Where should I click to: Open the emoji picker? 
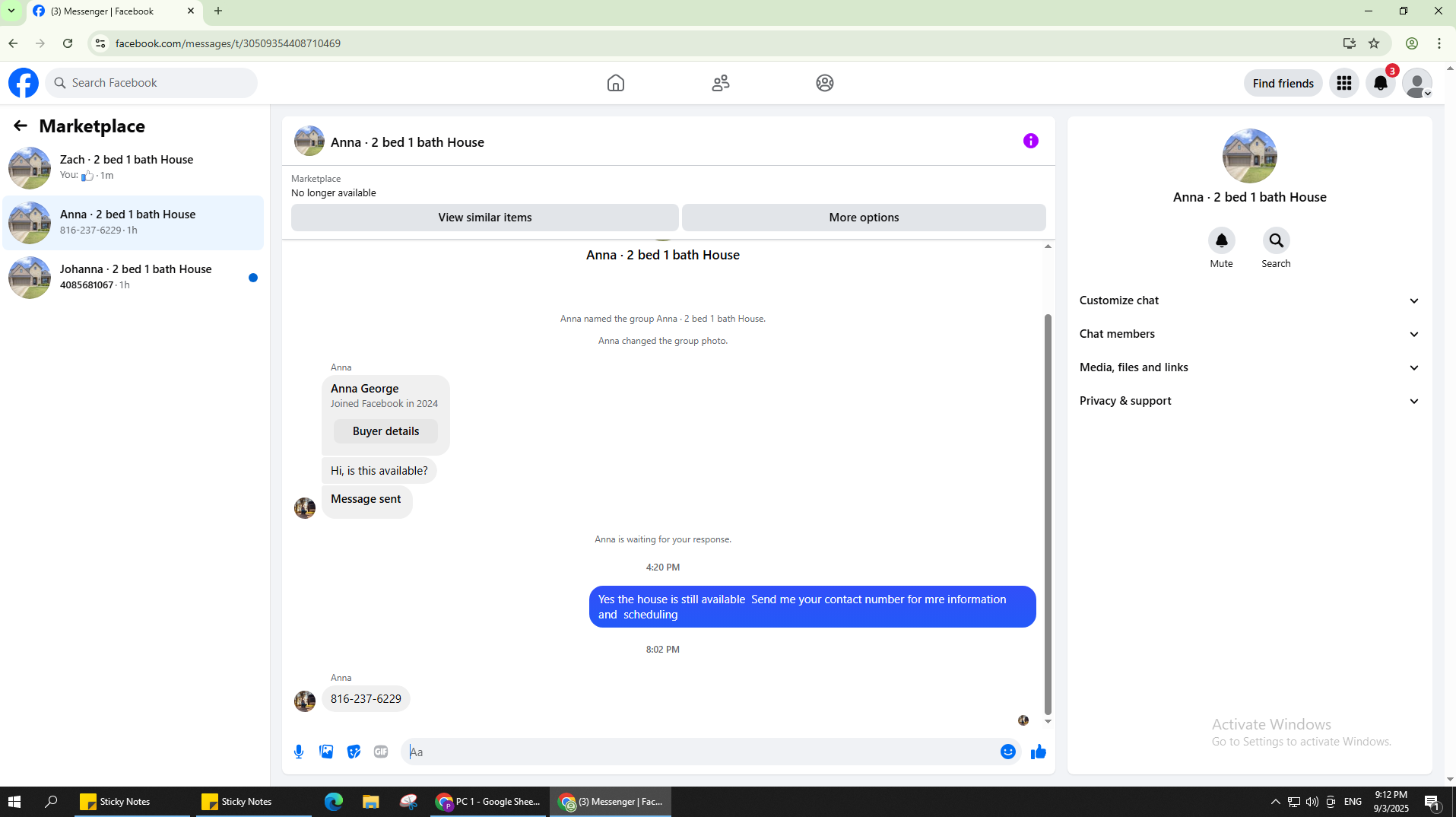pos(1008,752)
